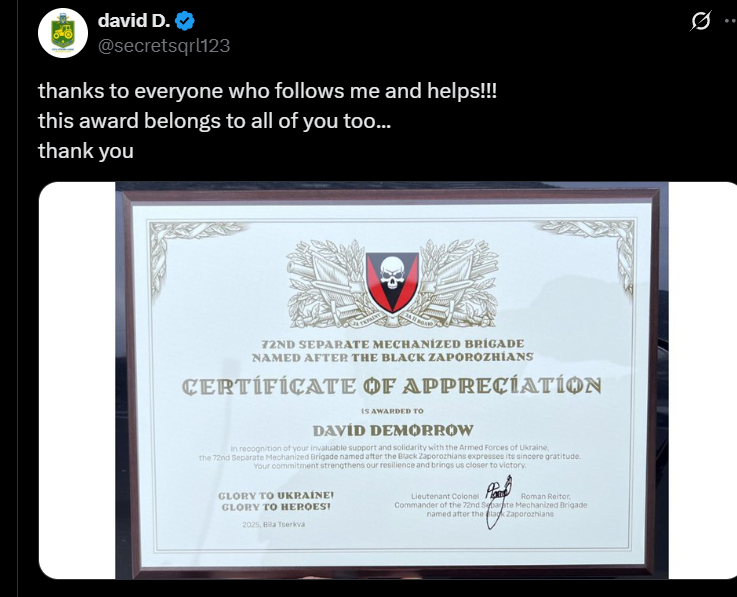Click 'this award belongs to all' text line
This screenshot has width=737, height=597.
pyautogui.click(x=214, y=121)
